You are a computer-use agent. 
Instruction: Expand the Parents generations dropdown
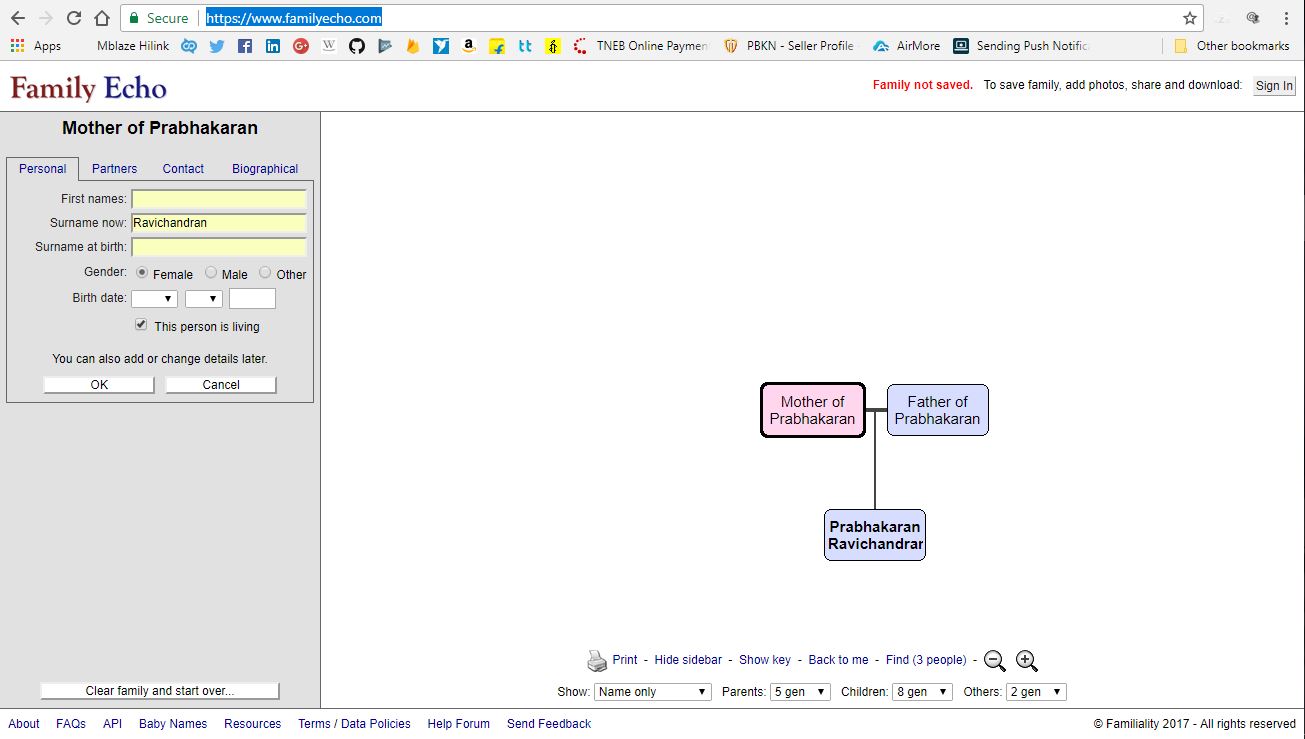[799, 691]
